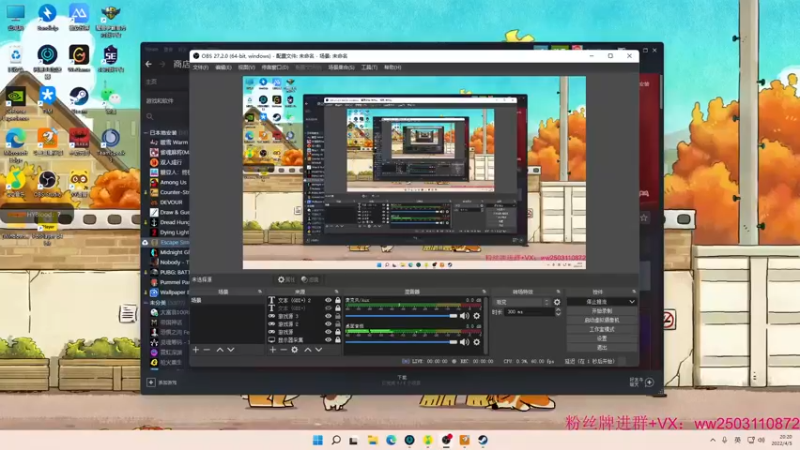Open the Tools menu in OBS

(x=369, y=67)
